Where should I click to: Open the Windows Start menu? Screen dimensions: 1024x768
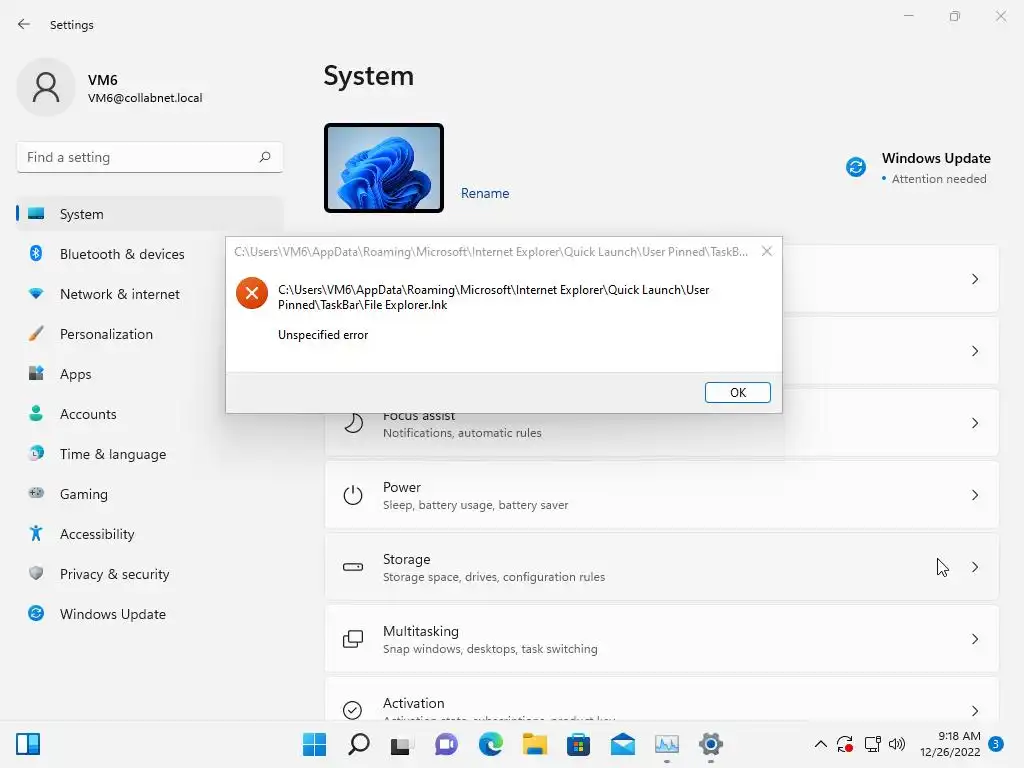click(x=314, y=744)
